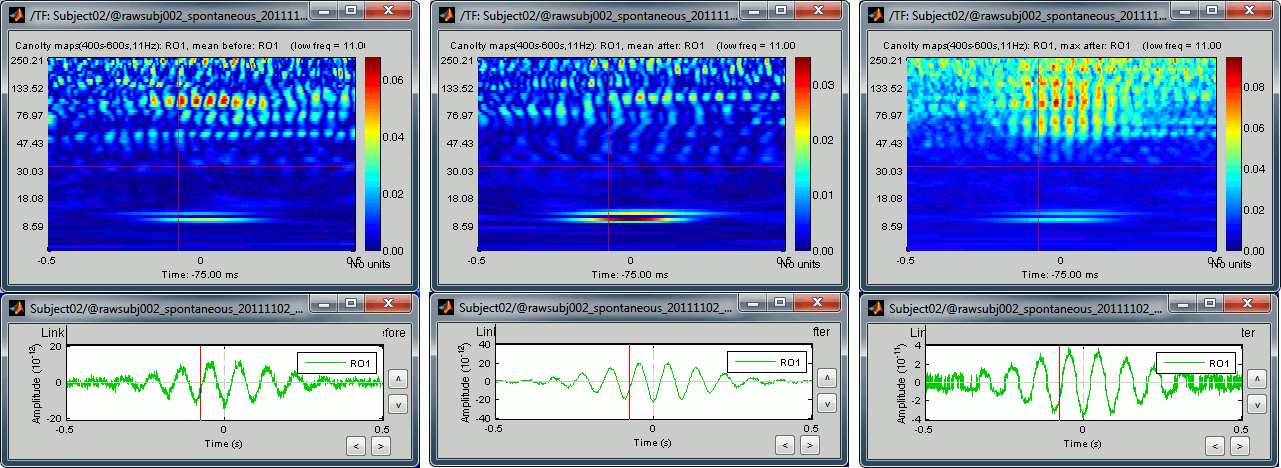This screenshot has width=1281, height=468.
Task: Click the right arrow in the rightmost time series
Action: pos(1240,446)
